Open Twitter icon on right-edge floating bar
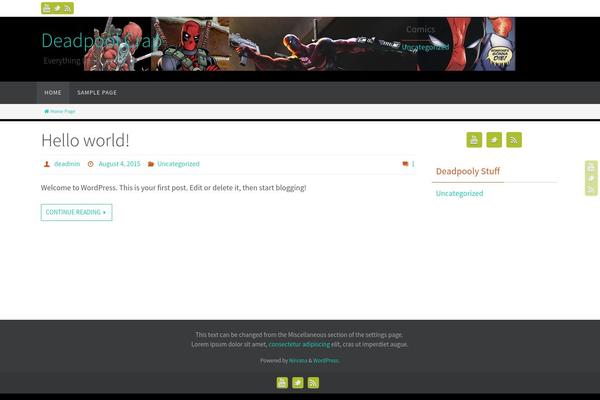This screenshot has width=600, height=400. pos(591,178)
